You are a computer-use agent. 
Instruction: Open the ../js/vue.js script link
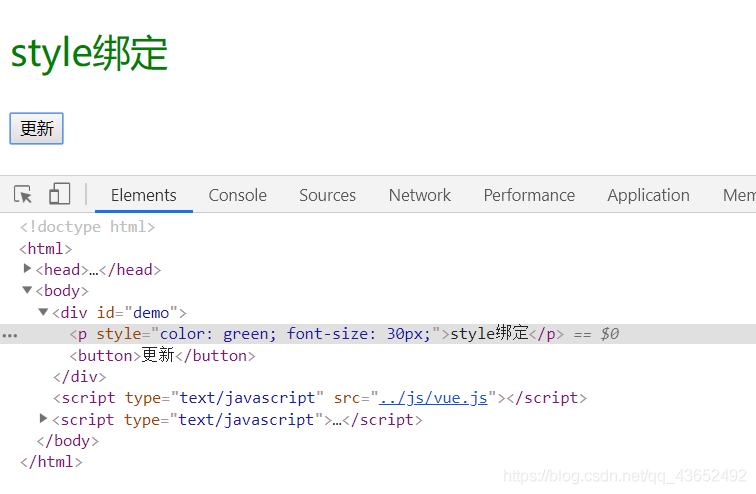pyautogui.click(x=433, y=398)
